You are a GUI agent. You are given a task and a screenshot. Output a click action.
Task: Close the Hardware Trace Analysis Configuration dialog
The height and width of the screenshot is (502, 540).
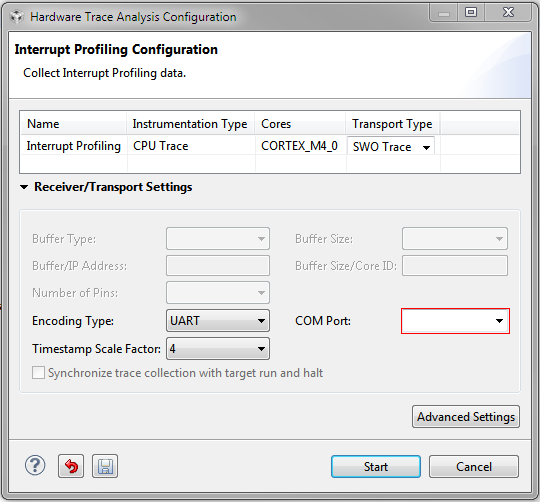508,12
